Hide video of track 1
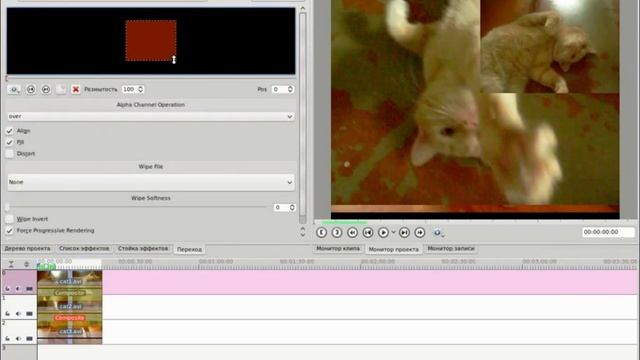This screenshot has width=640, height=360. (29, 313)
